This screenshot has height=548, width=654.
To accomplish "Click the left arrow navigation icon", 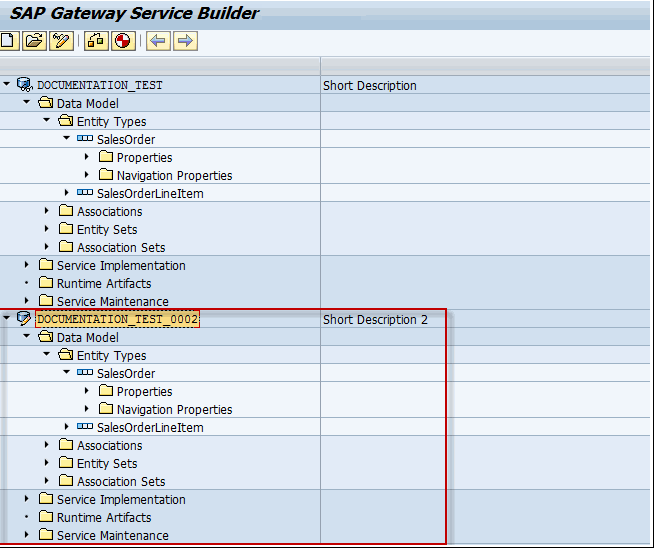I will (158, 41).
